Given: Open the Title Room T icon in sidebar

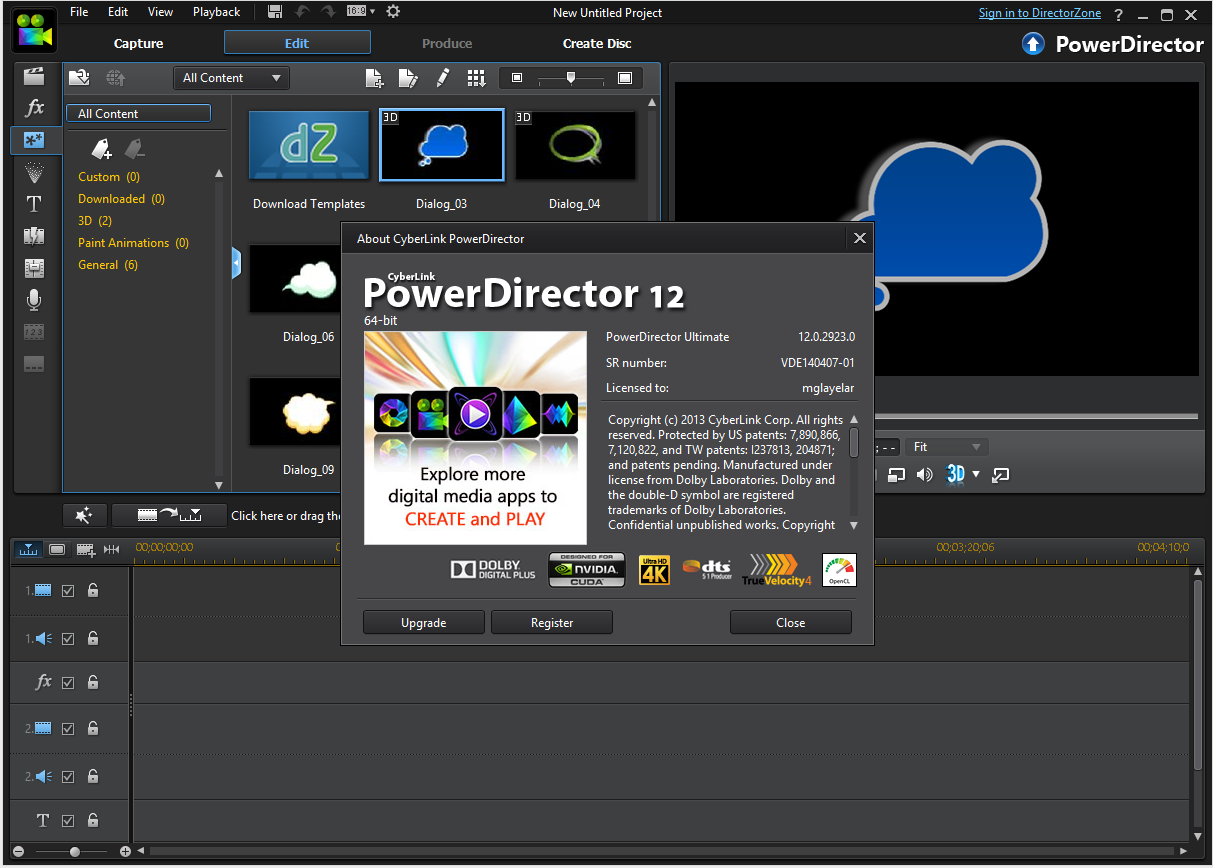Looking at the screenshot, I should pos(34,204).
